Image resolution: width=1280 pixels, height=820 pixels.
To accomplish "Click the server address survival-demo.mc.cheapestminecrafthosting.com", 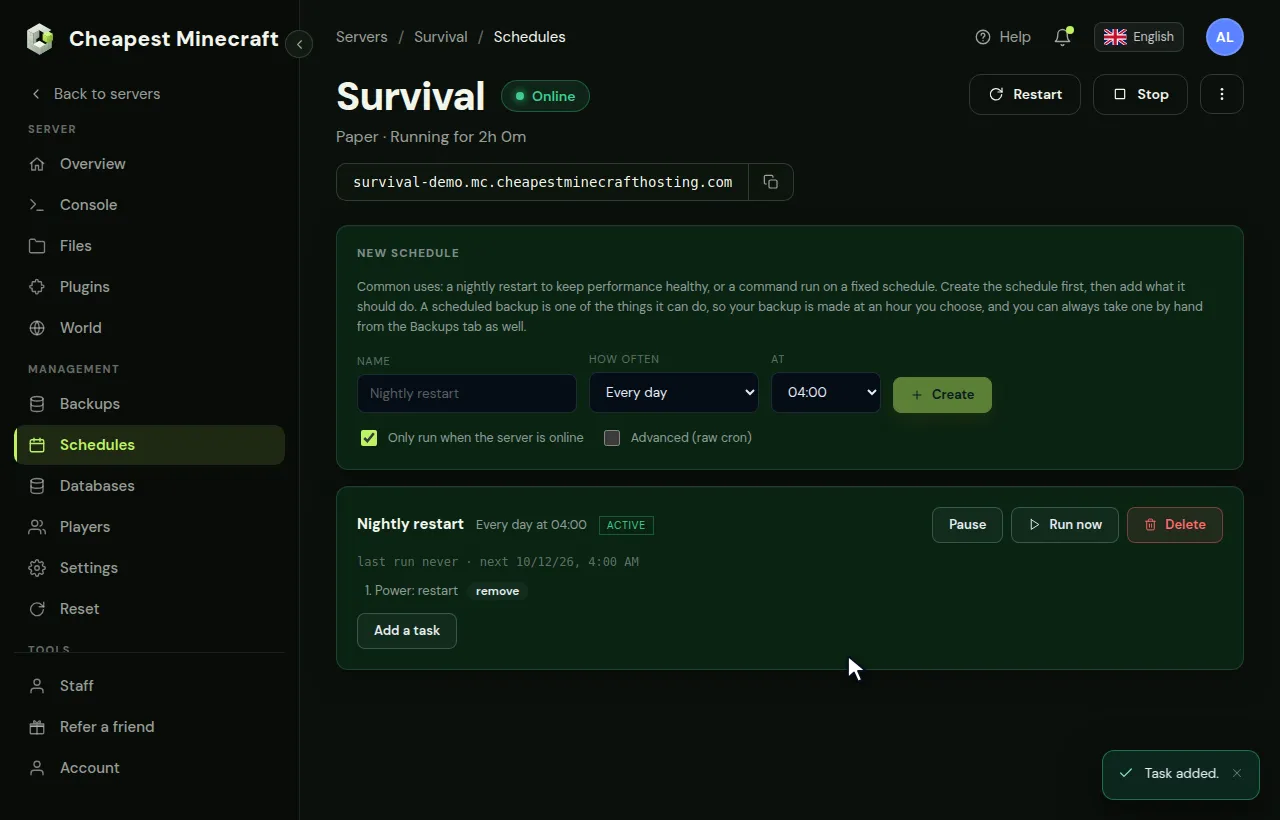I will point(542,182).
